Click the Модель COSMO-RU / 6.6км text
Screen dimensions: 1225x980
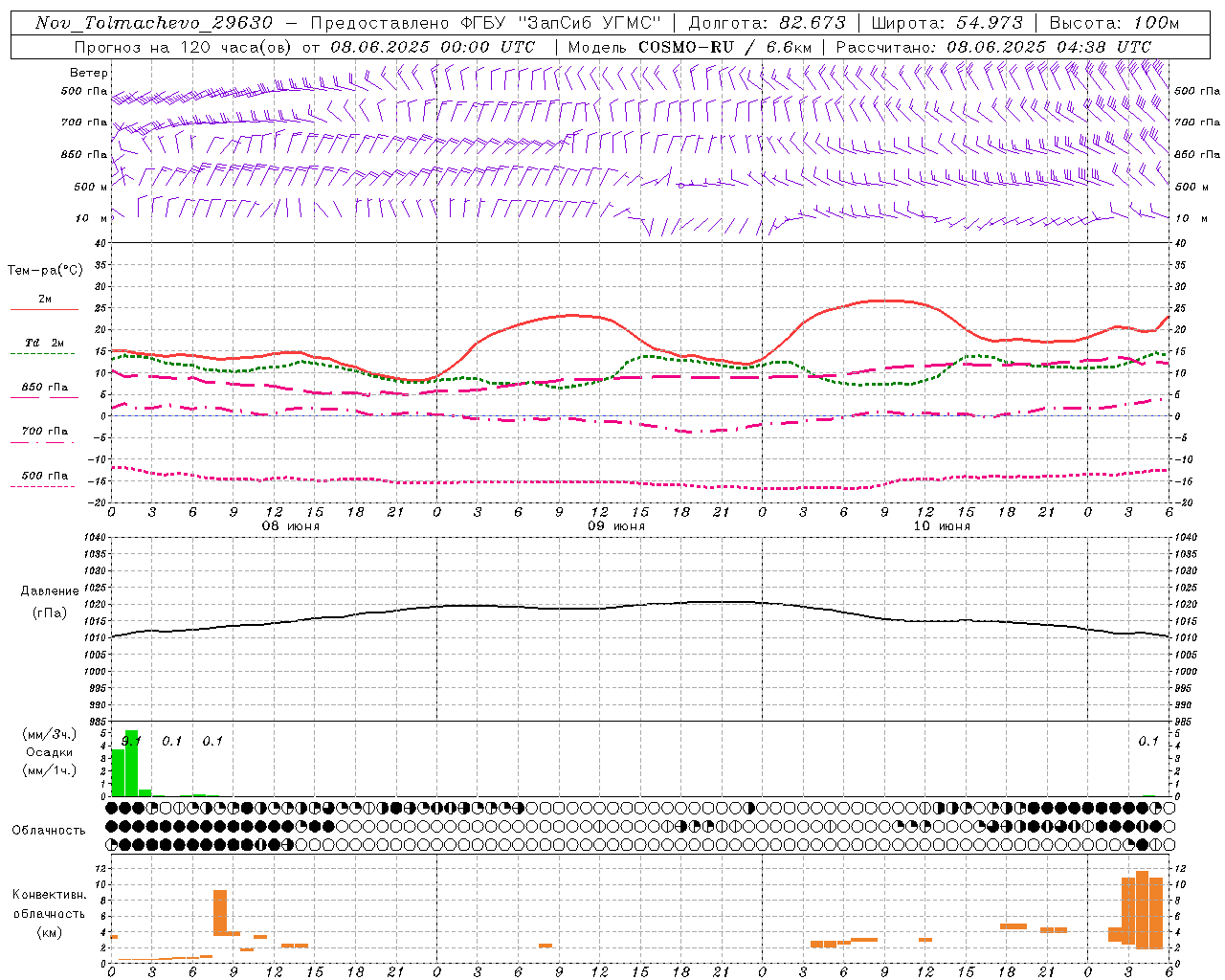point(690,47)
